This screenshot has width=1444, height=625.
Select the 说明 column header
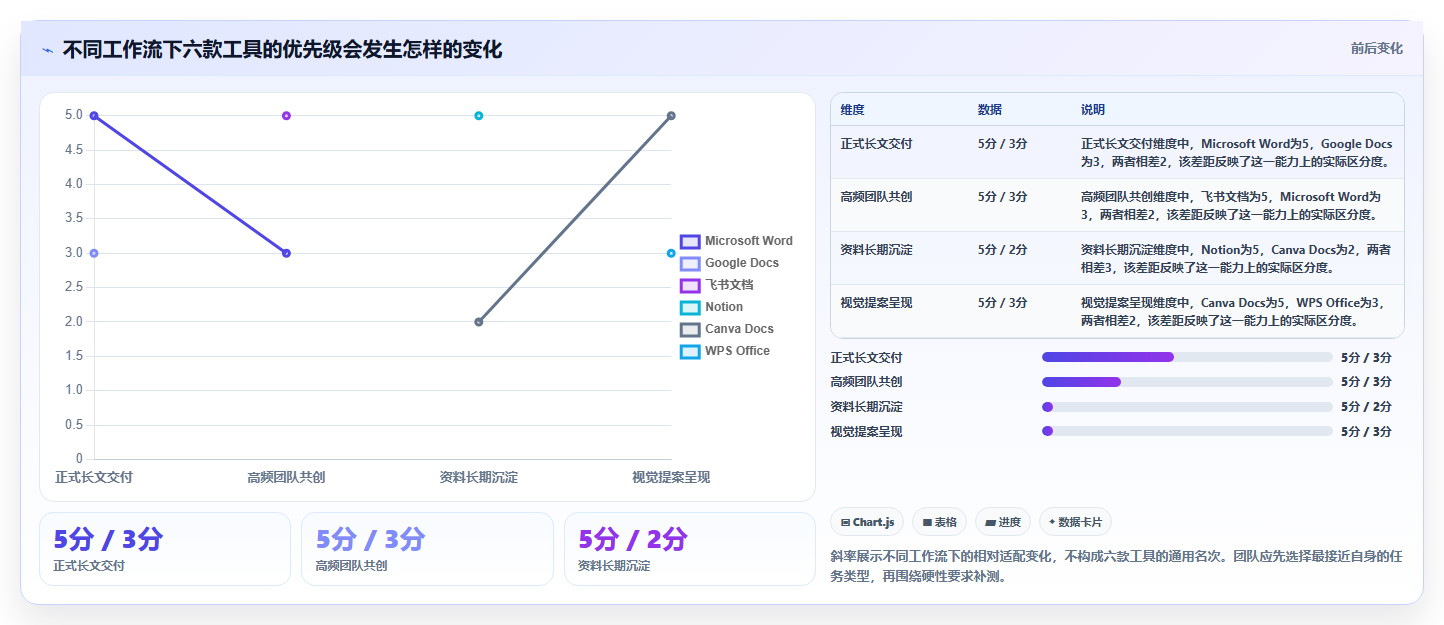[1093, 110]
